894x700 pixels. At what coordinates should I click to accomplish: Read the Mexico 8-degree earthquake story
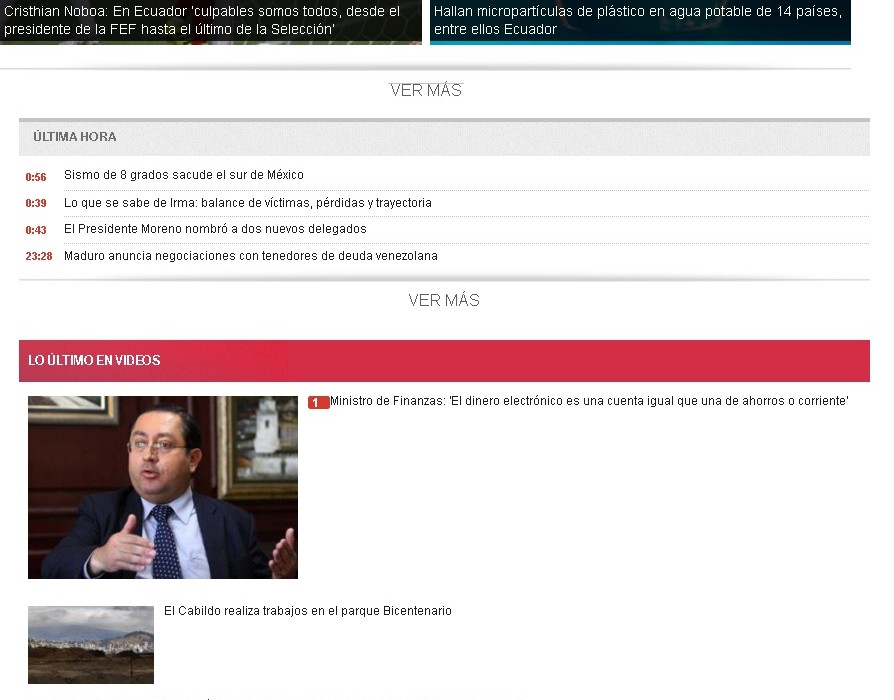(x=184, y=175)
